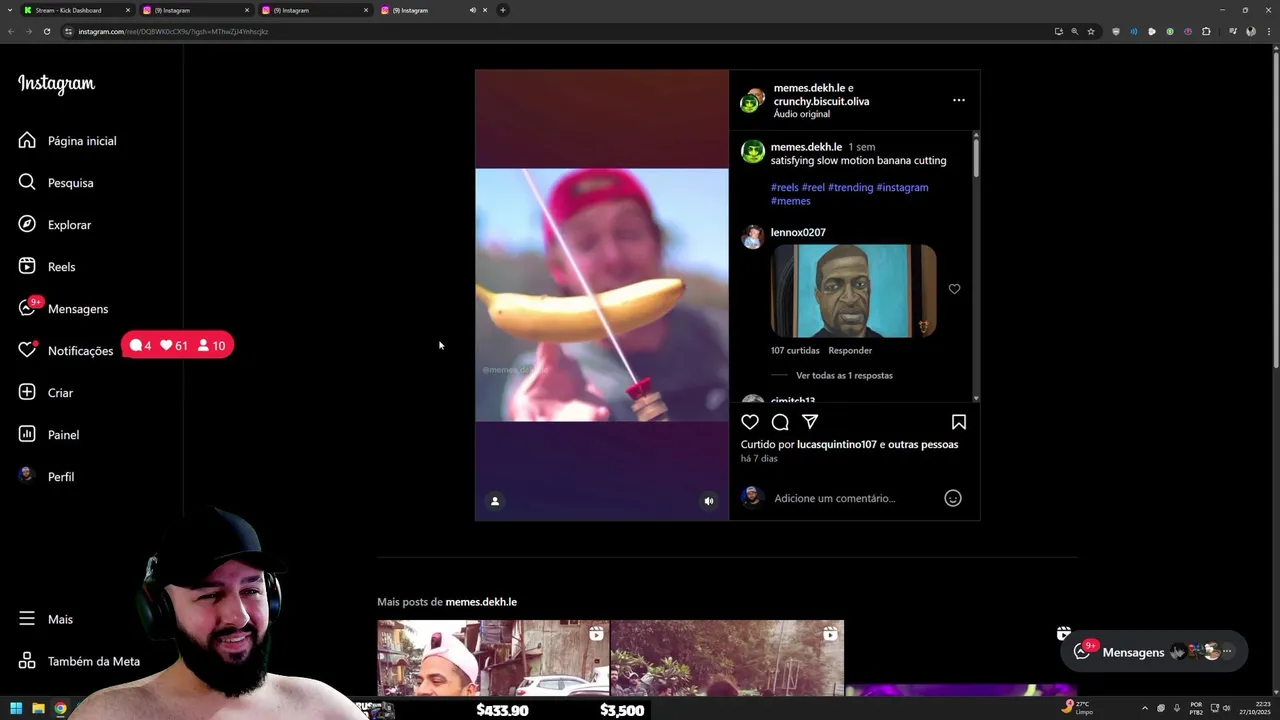
Task: Mute the audio-playing Instagram tab speaker
Action: (x=473, y=10)
